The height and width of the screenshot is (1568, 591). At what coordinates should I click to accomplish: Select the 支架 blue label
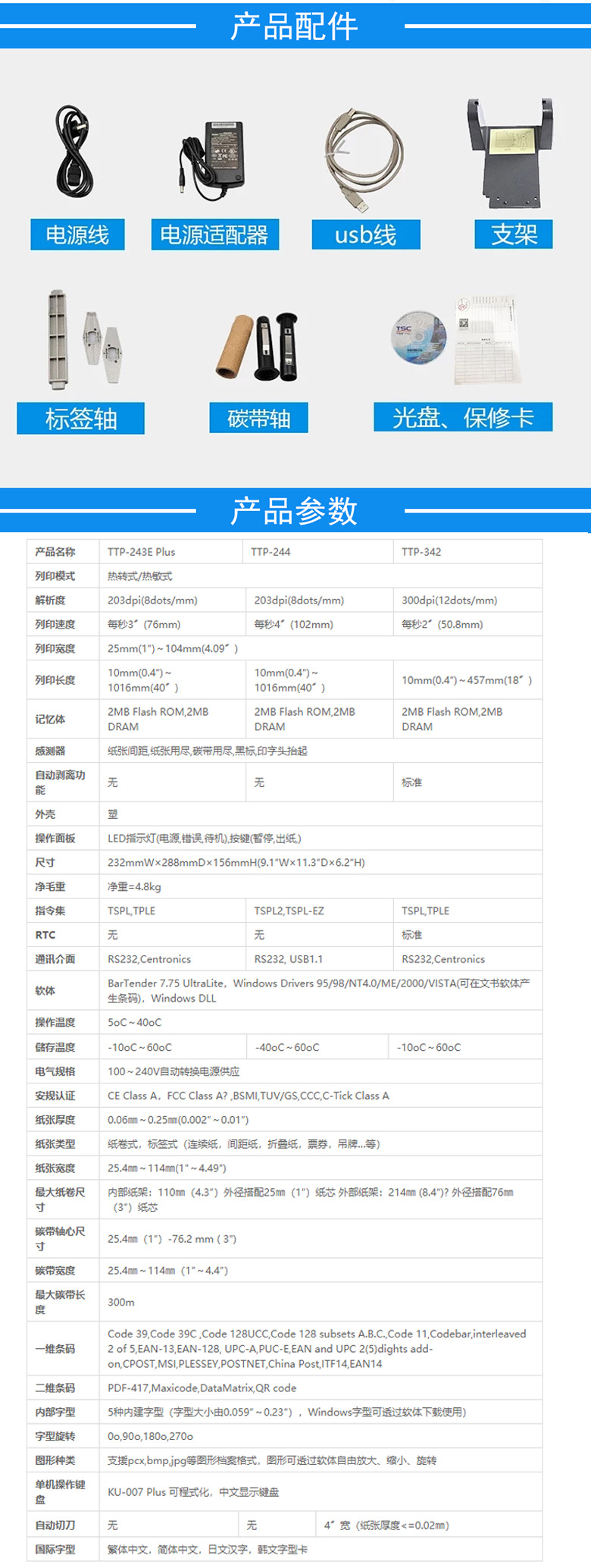[x=514, y=234]
